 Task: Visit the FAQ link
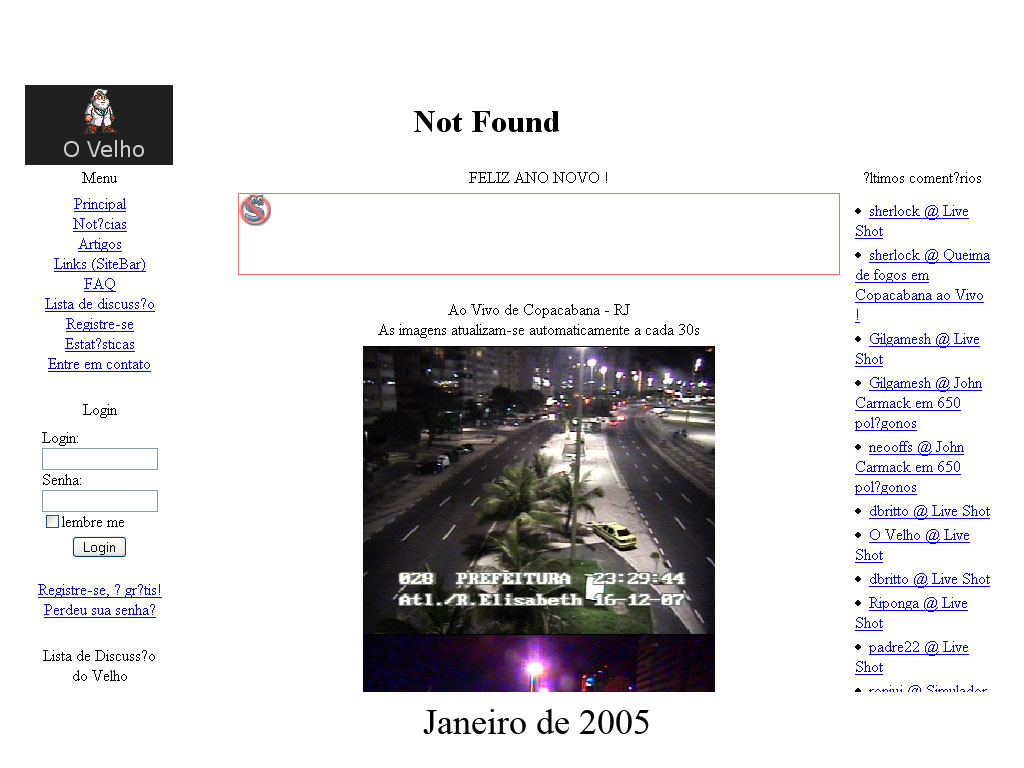100,284
